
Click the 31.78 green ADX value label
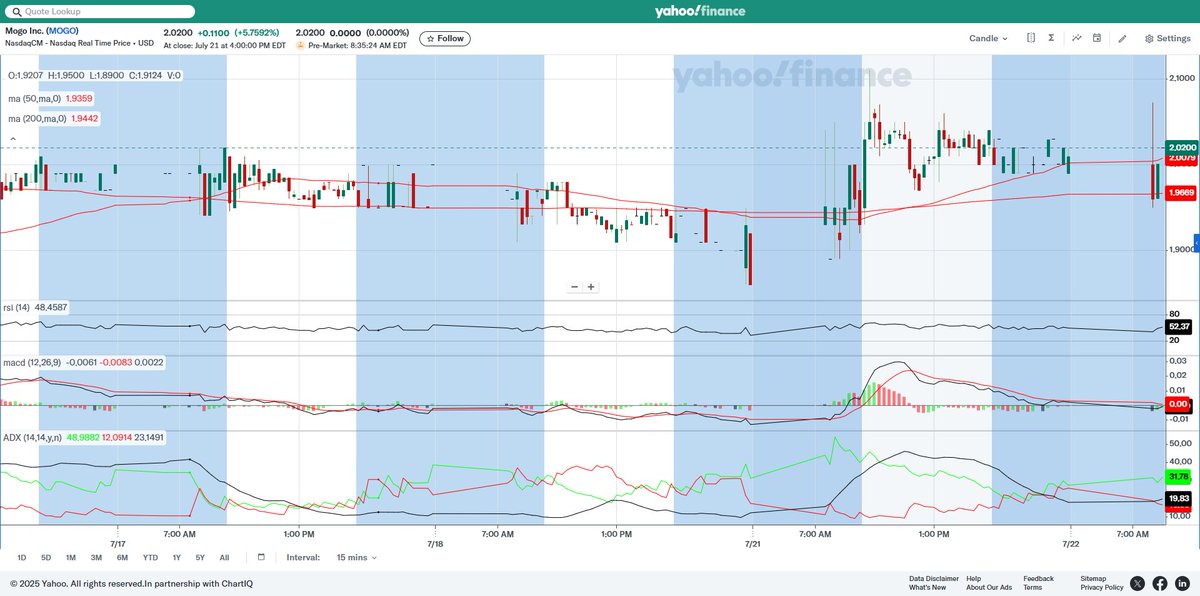tap(1179, 477)
